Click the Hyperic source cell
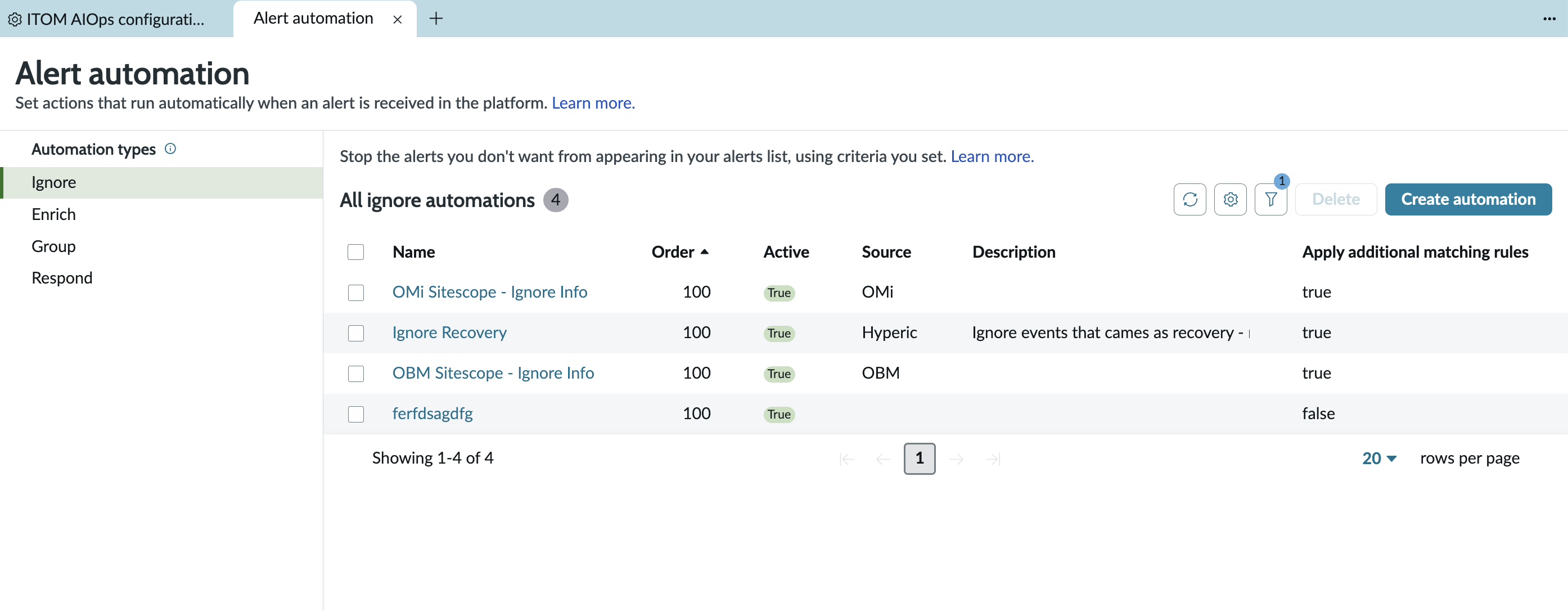This screenshot has height=611, width=1568. click(889, 333)
